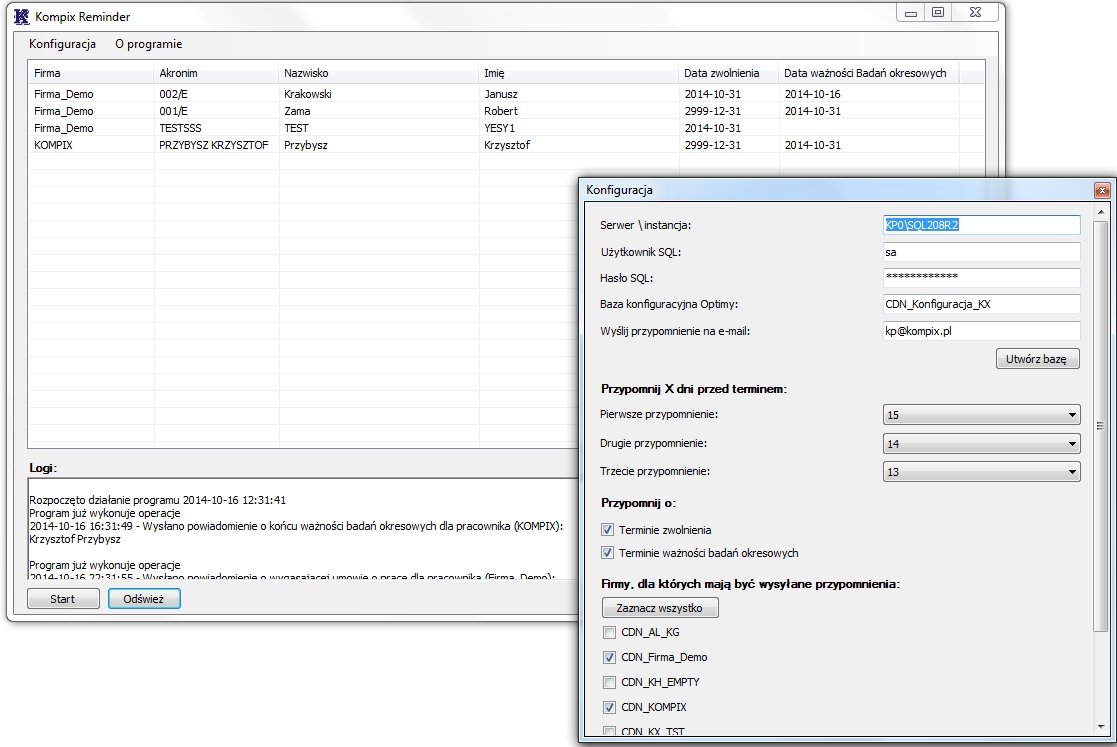1117x747 pixels.
Task: Click the Krzysztof Przybysz log line
Action: (75, 539)
